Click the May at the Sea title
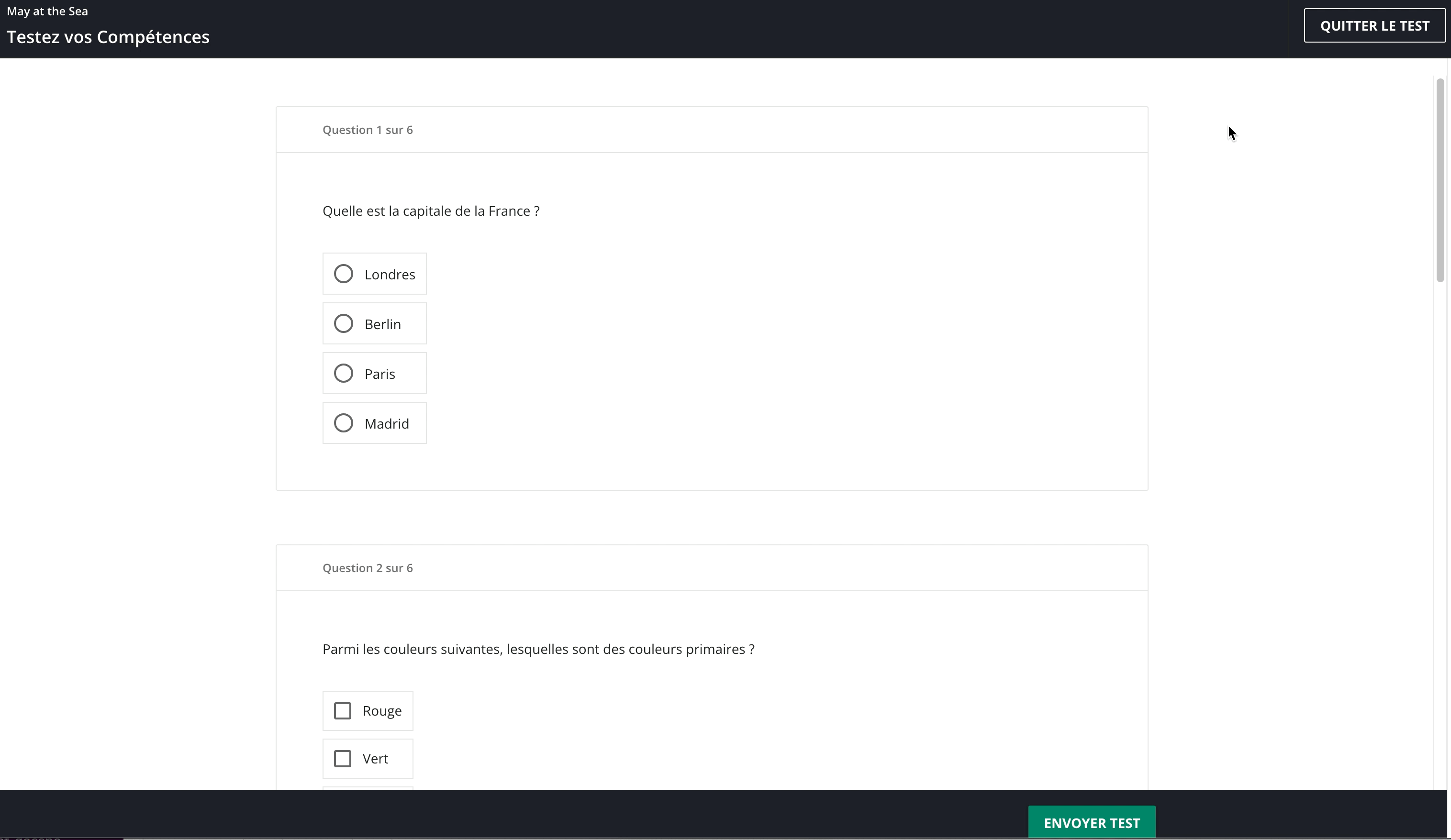The image size is (1451, 840). [47, 11]
